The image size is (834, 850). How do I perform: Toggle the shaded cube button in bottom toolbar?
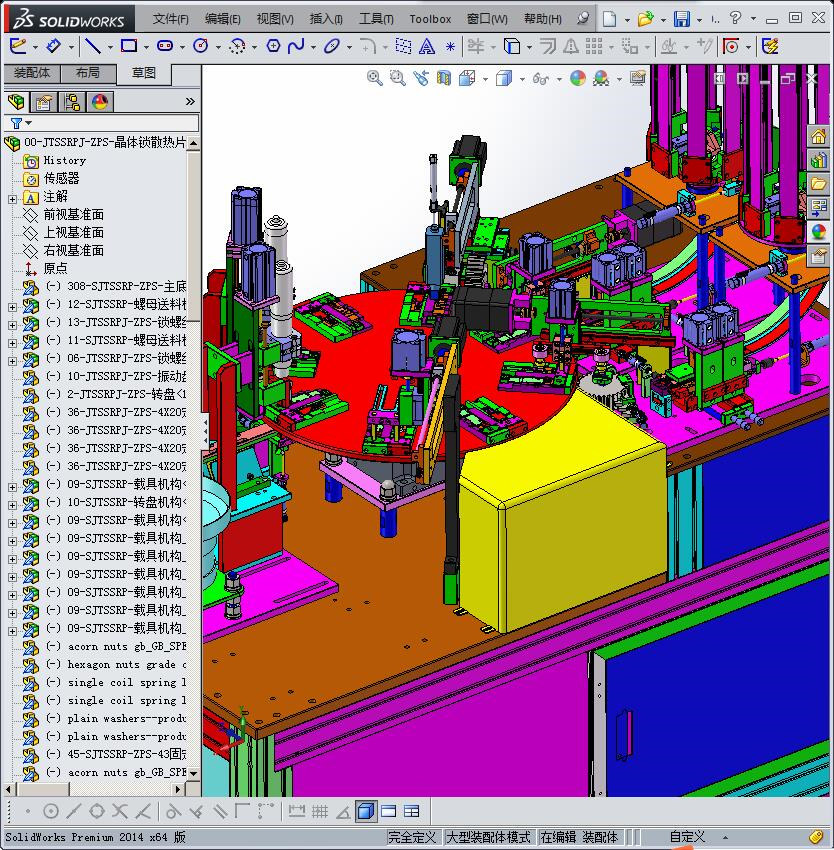pos(366,811)
